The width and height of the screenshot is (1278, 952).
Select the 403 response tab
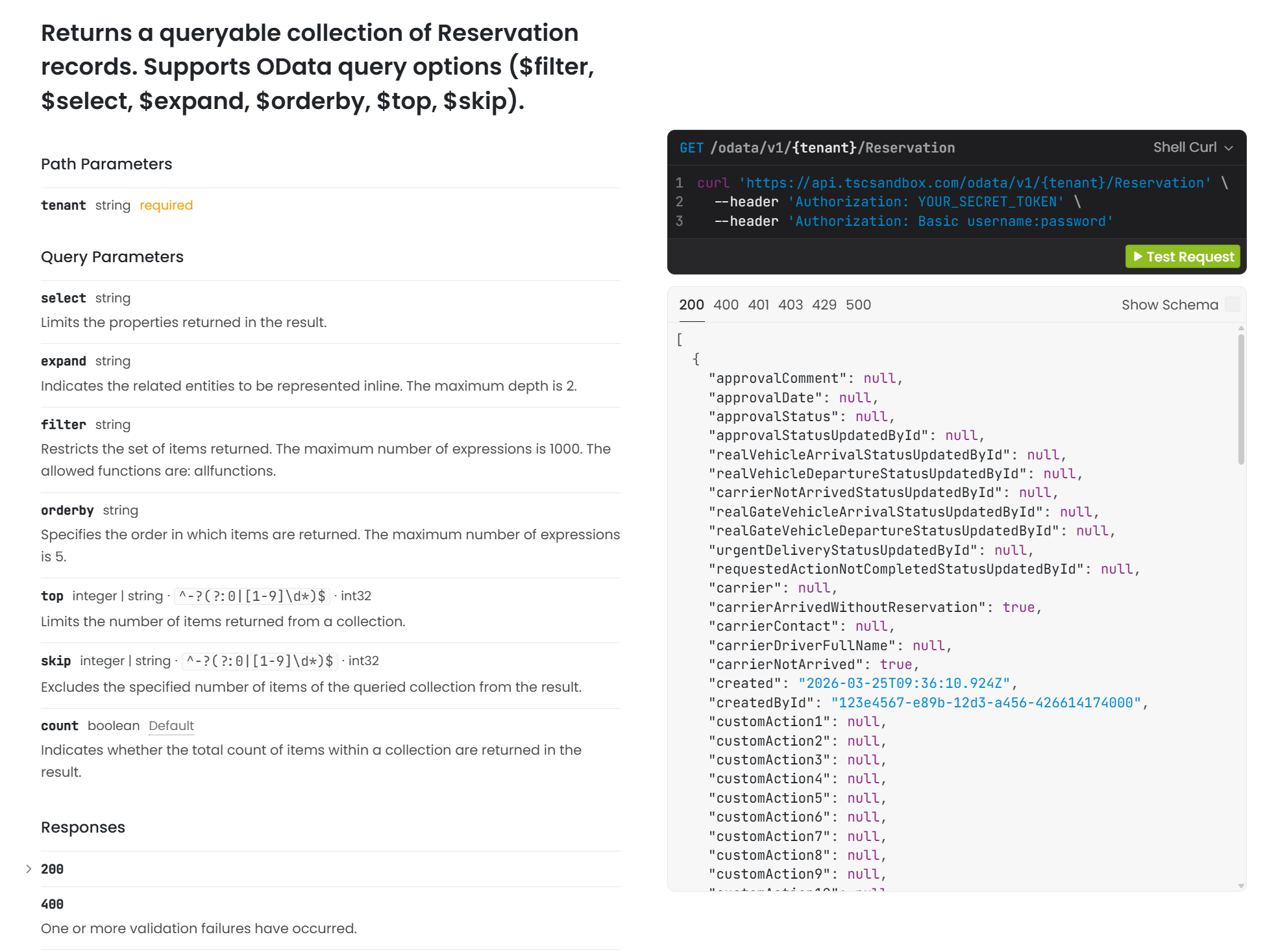pos(790,304)
